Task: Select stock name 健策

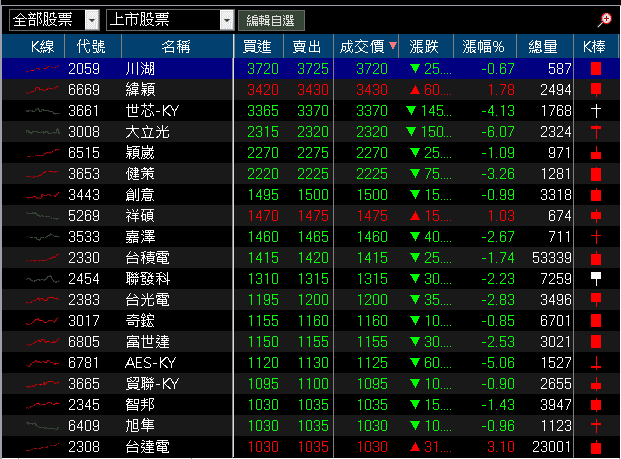Action: tap(140, 174)
